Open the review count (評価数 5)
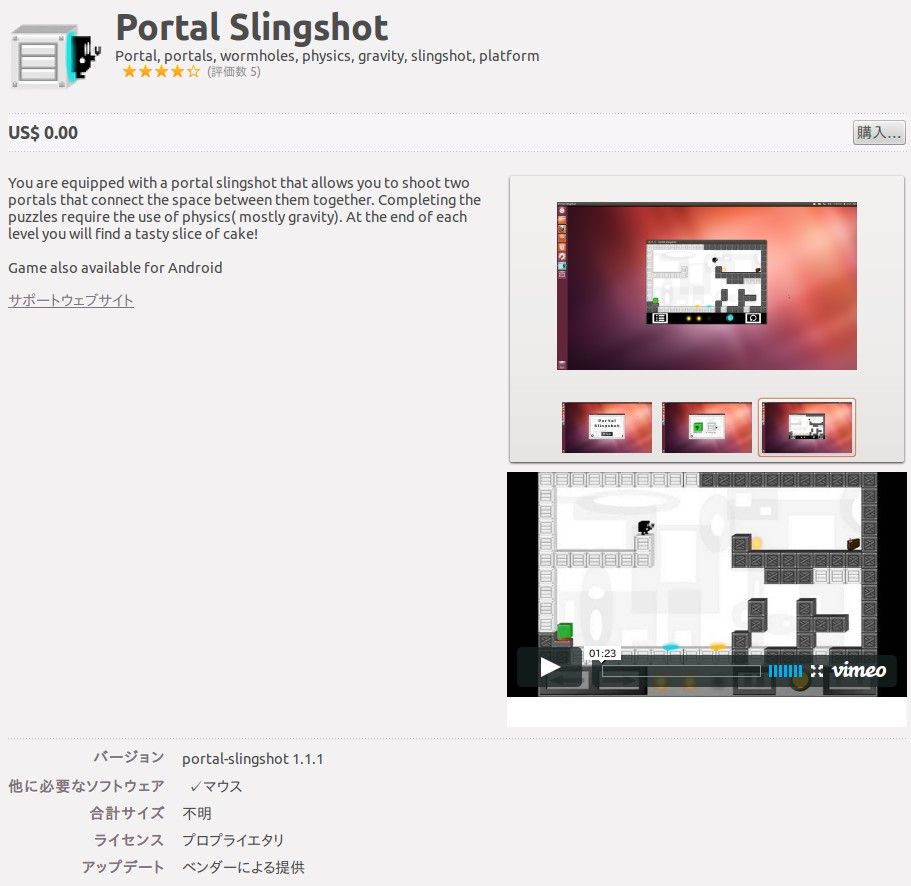This screenshot has width=911, height=886. point(233,72)
